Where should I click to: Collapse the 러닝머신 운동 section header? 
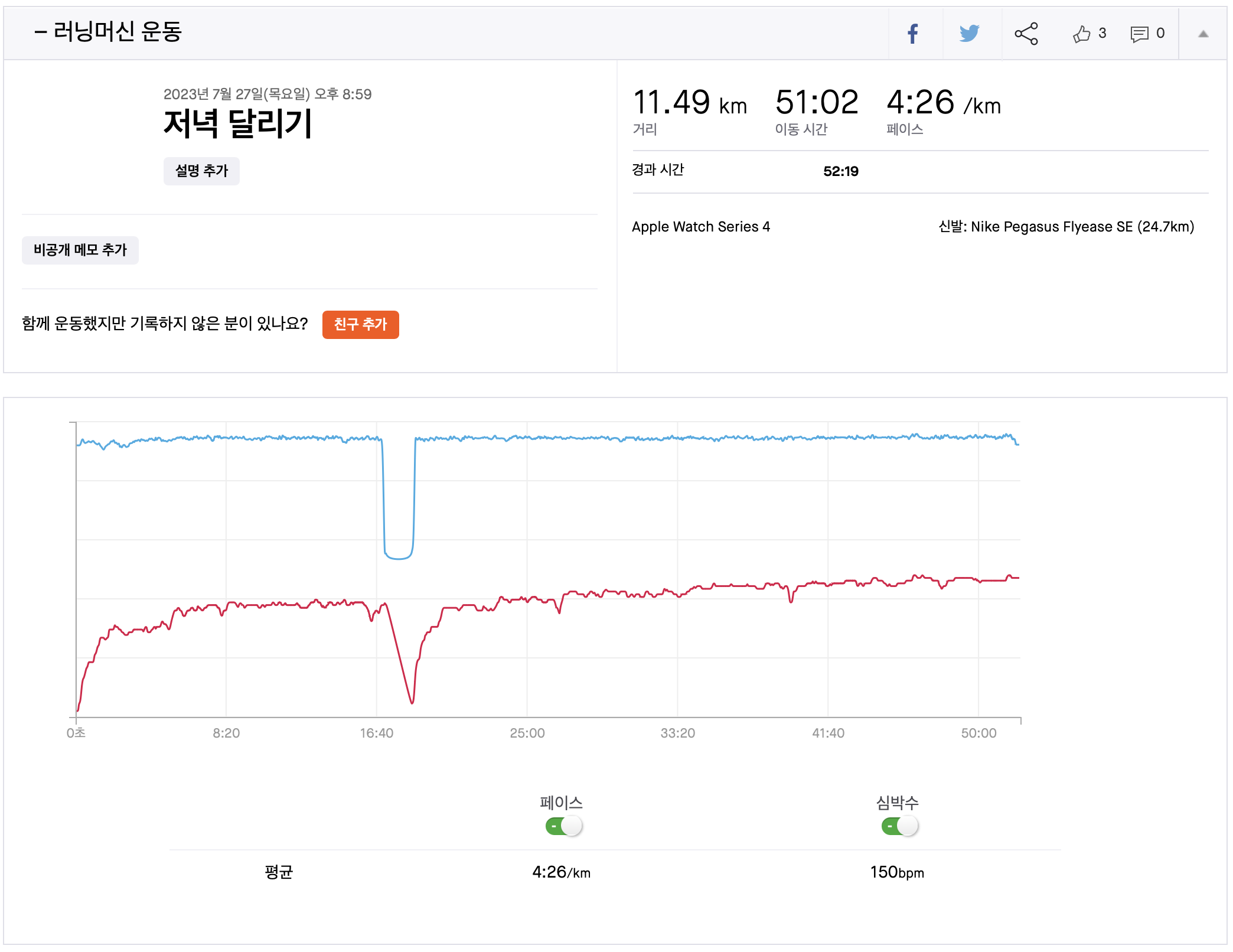click(109, 31)
